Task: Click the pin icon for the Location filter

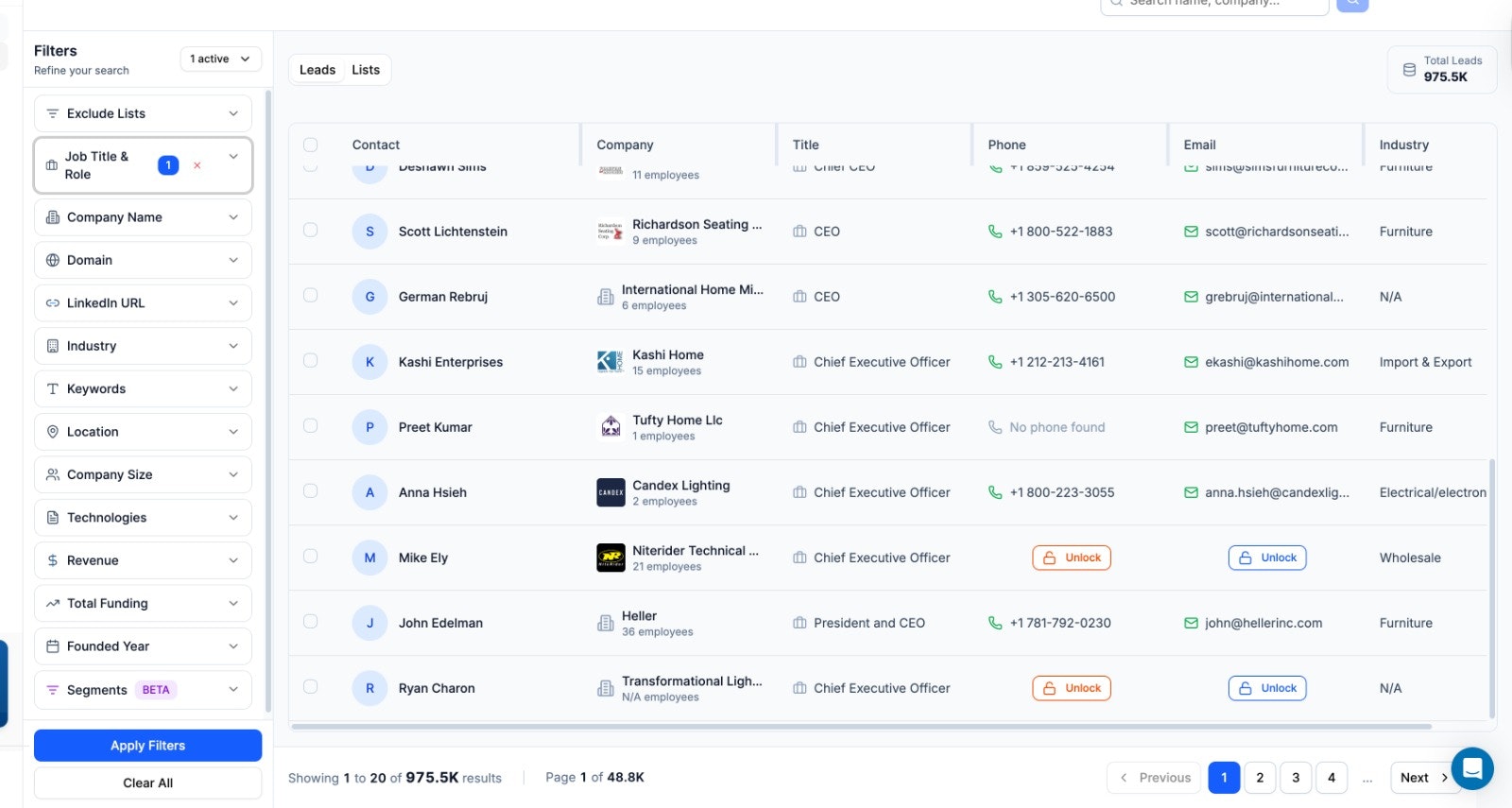Action: pyautogui.click(x=53, y=432)
